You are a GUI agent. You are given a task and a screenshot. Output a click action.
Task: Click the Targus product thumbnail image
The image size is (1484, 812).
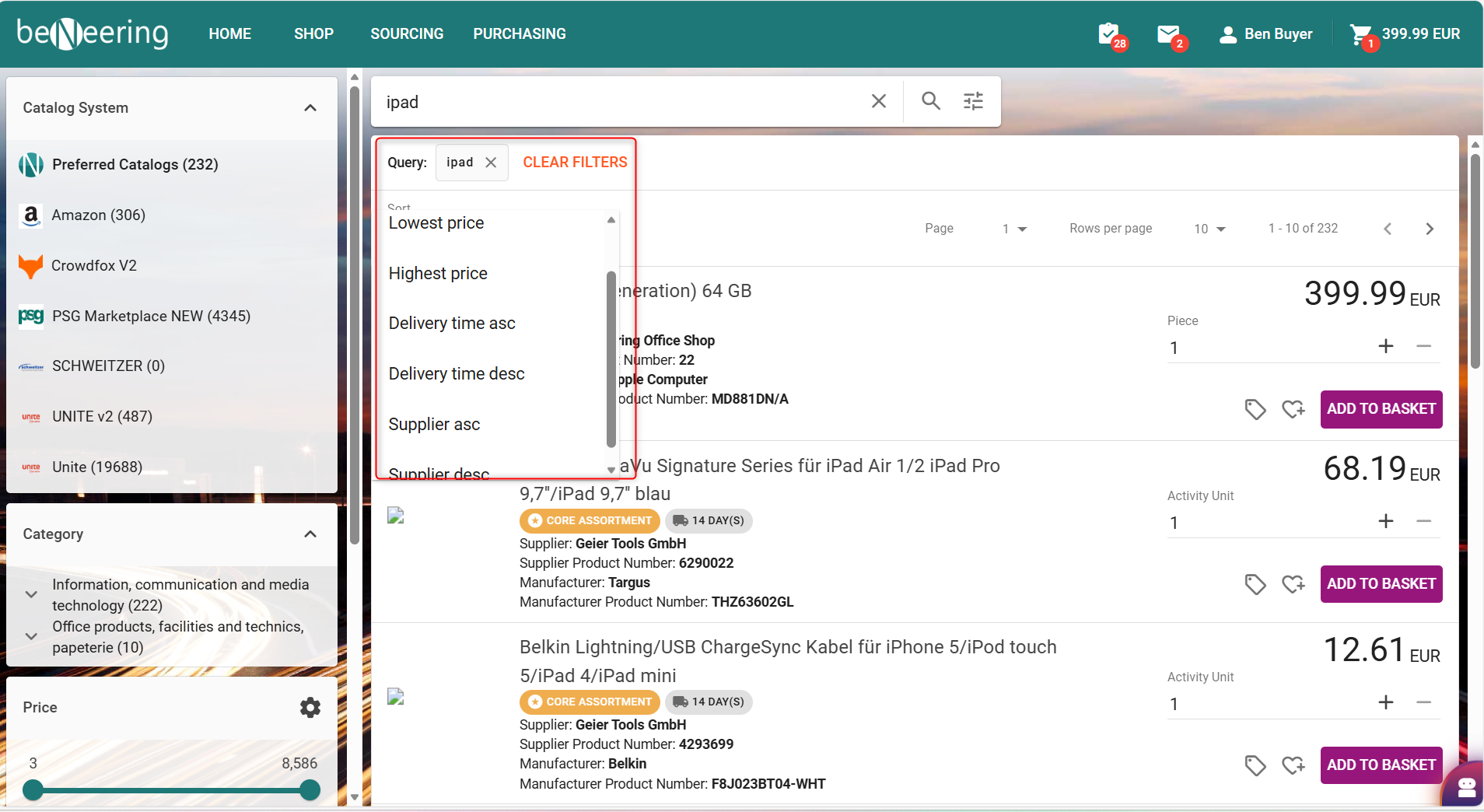point(396,516)
